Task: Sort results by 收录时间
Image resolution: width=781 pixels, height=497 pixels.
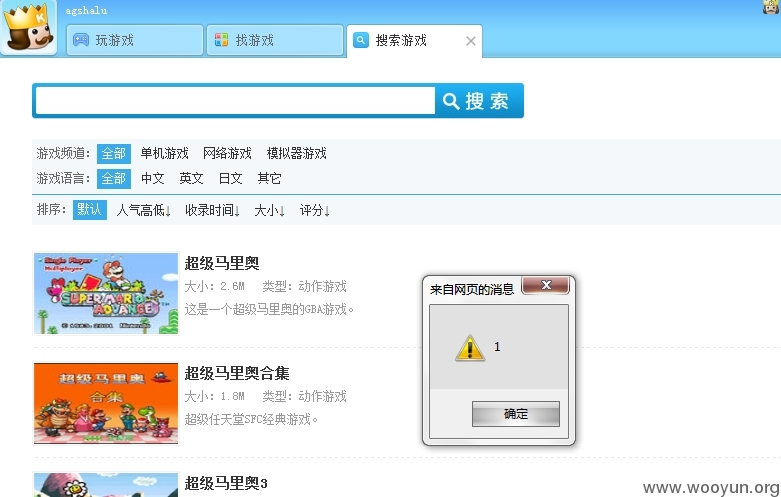Action: point(212,210)
